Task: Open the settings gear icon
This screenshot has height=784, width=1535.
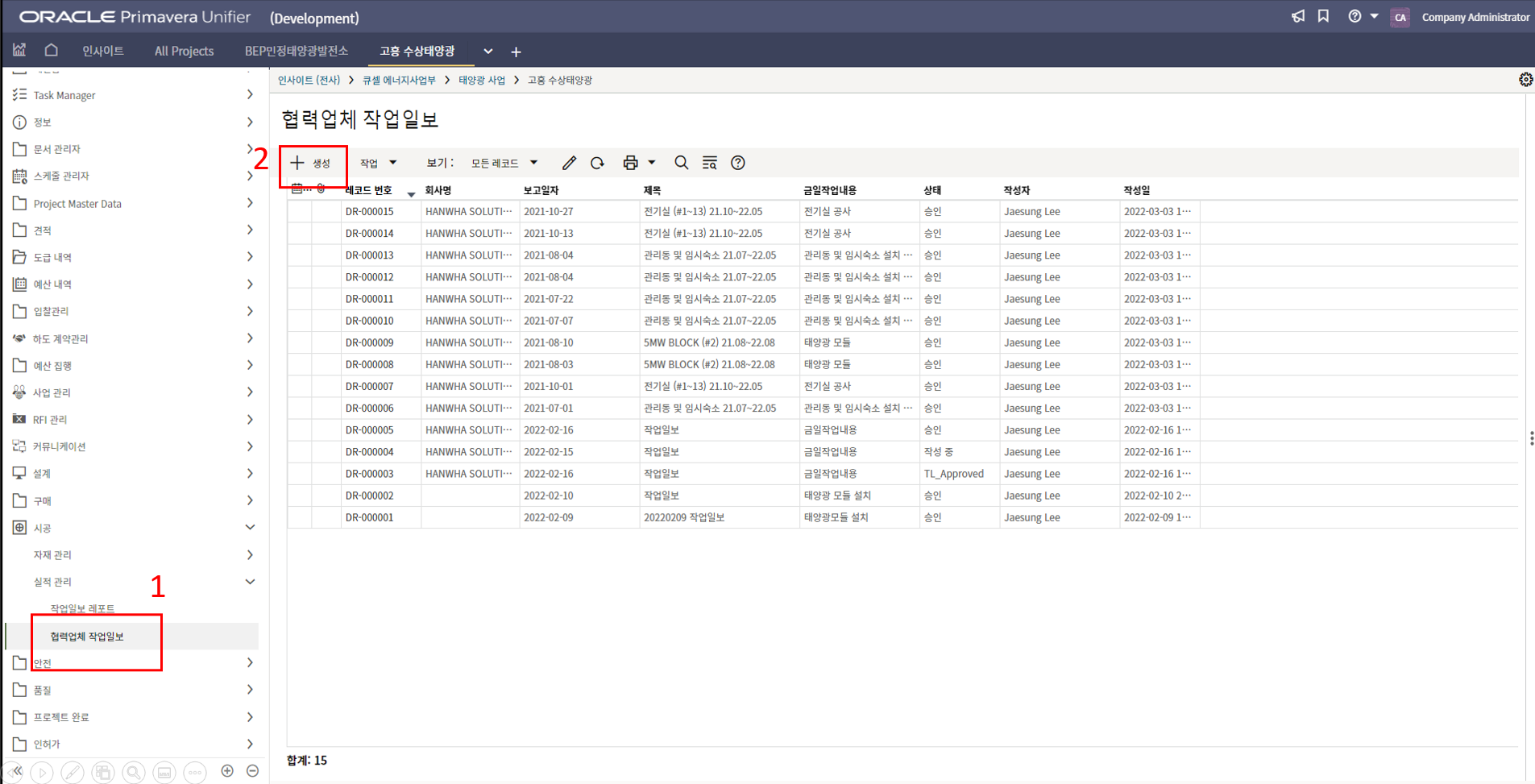Action: (x=1525, y=80)
